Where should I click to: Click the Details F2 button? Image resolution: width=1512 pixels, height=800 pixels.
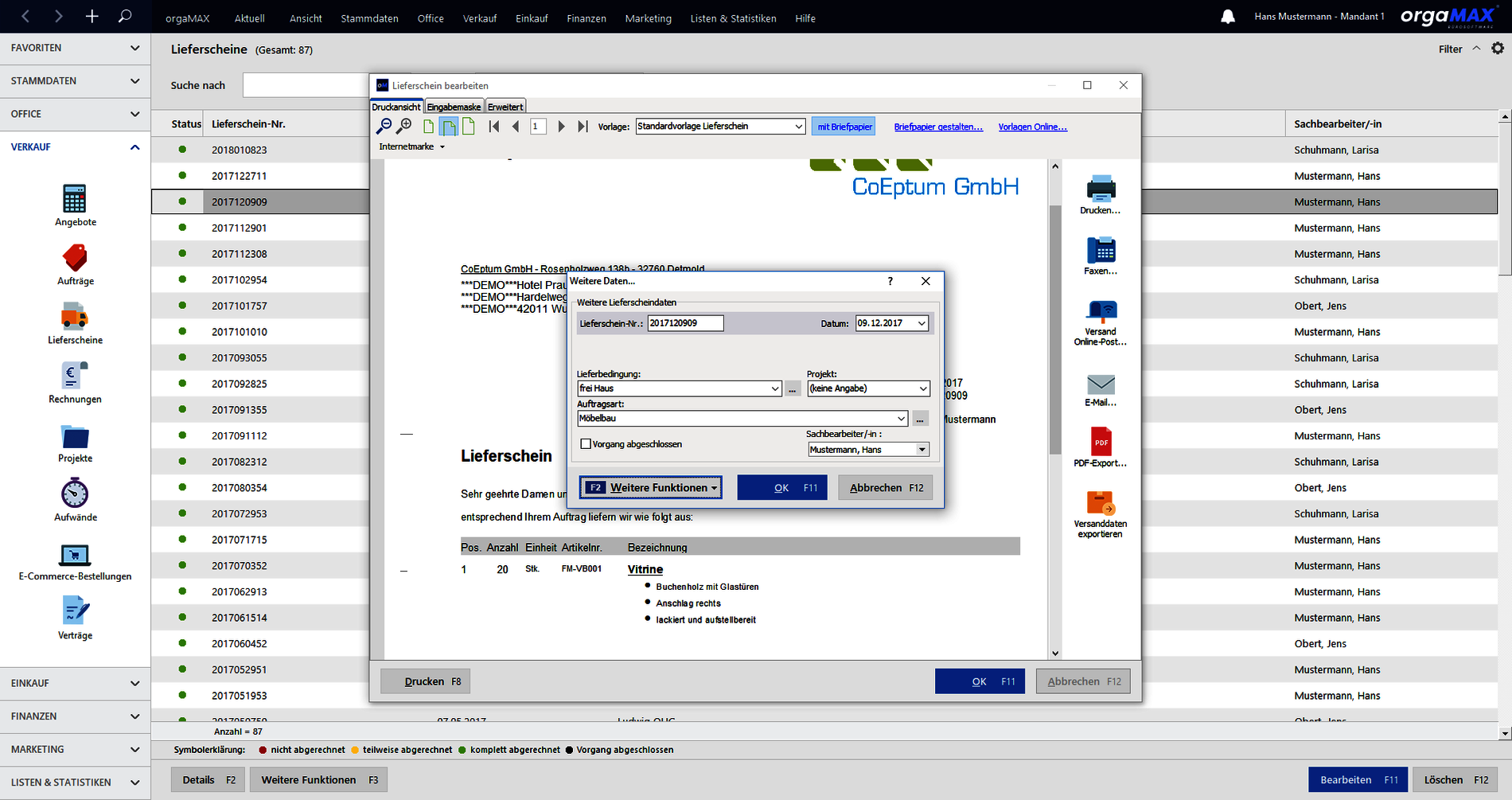click(x=208, y=780)
